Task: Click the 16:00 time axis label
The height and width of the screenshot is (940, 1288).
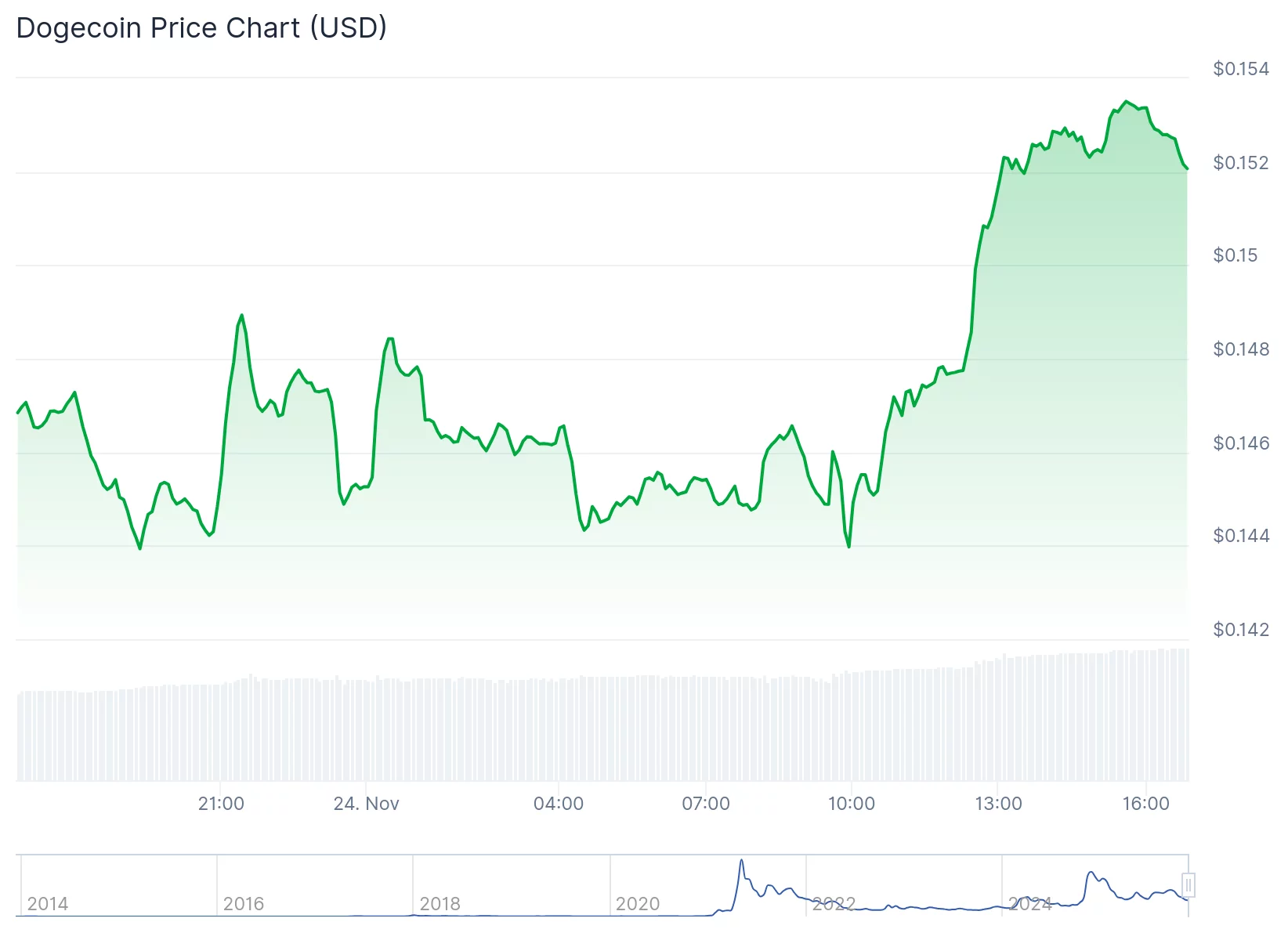Action: tap(1145, 804)
